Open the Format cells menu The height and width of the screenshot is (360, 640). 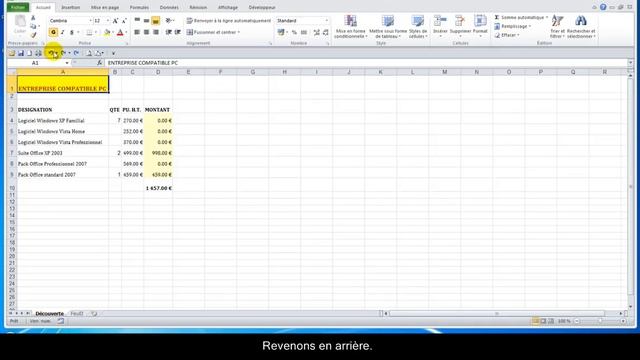pyautogui.click(x=480, y=27)
